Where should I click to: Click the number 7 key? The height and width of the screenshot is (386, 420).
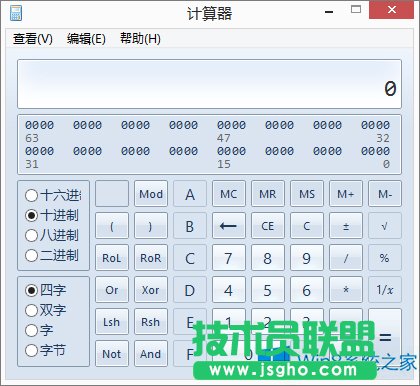pos(229,258)
